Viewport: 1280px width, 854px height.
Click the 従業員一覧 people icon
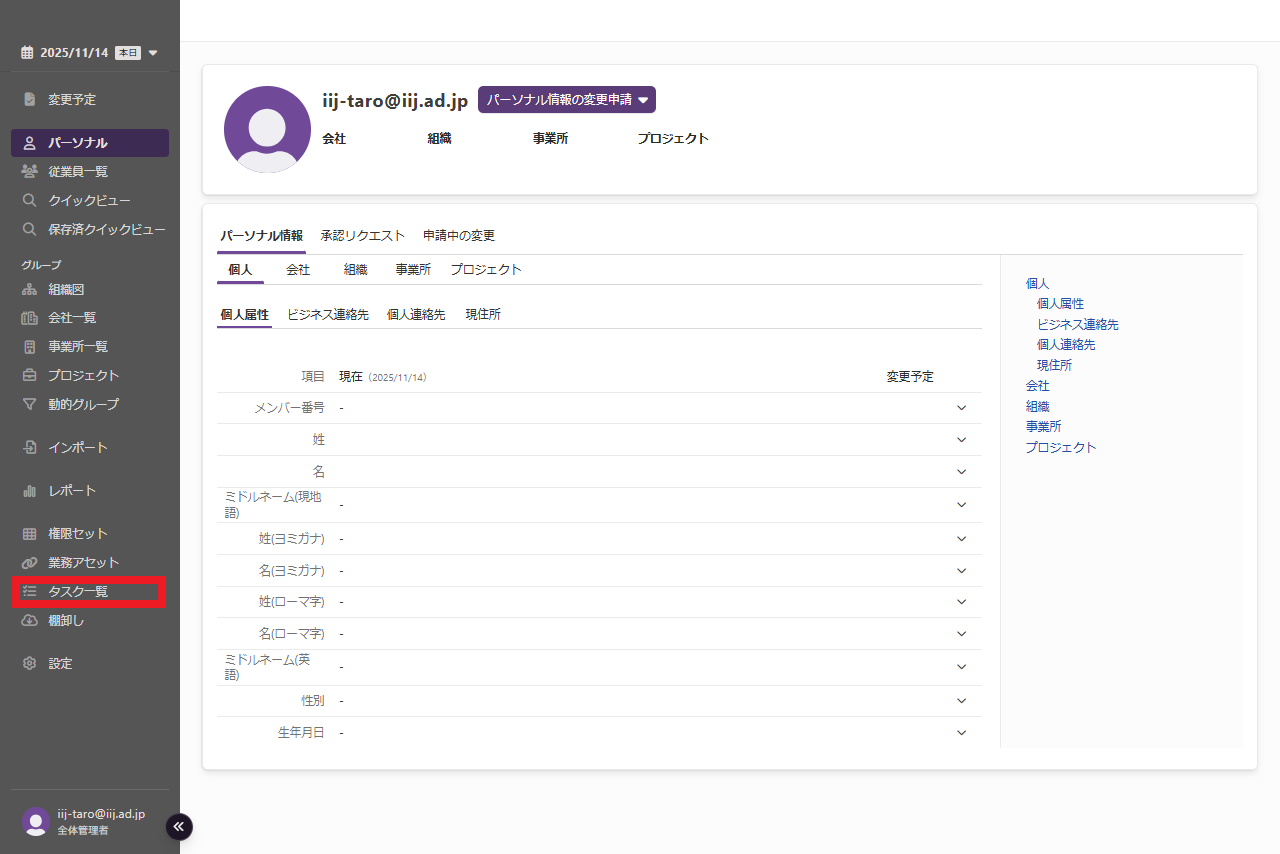coord(30,171)
